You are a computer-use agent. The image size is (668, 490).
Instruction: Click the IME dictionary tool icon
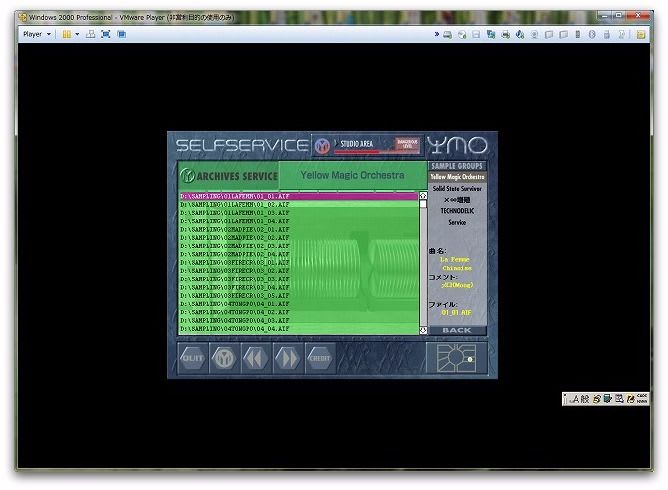608,399
